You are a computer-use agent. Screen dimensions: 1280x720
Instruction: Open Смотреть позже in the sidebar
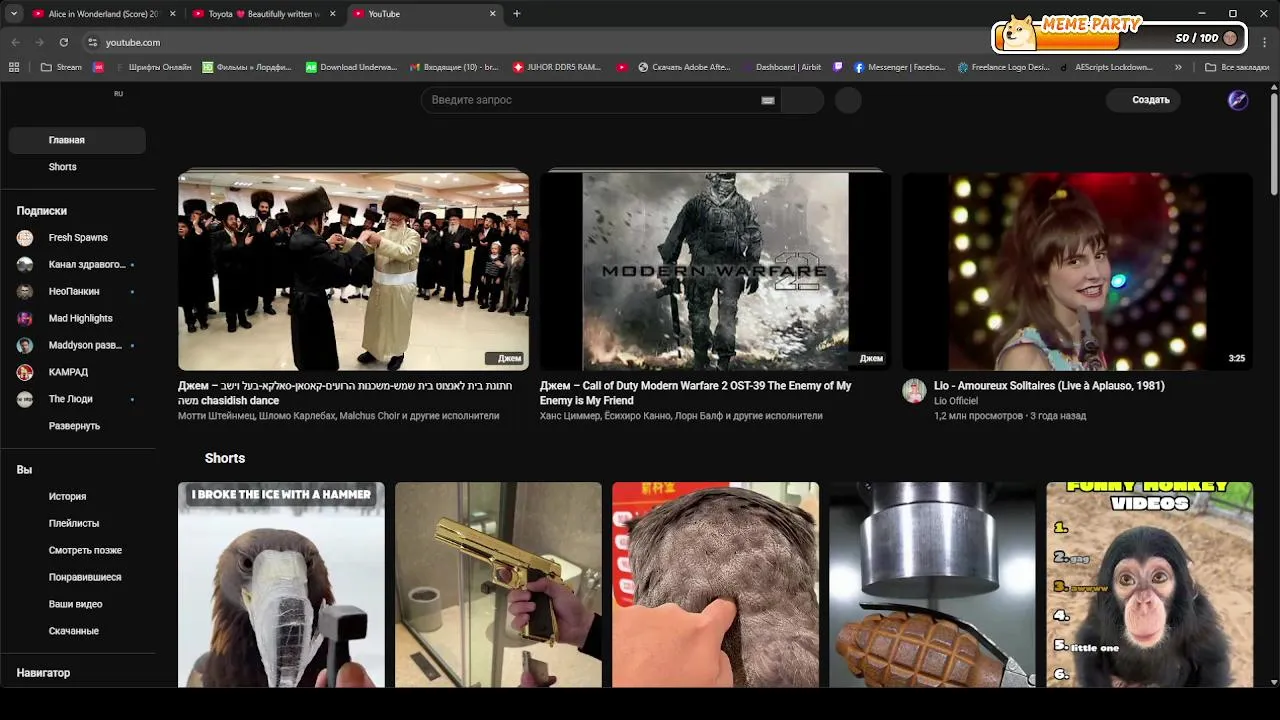pyautogui.click(x=77, y=551)
